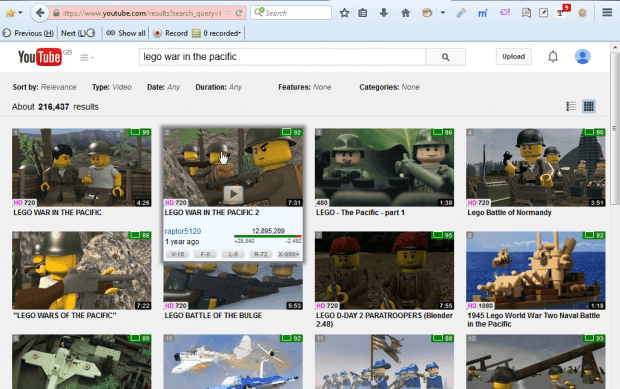Click the star favorites icon beside back button

11,13
